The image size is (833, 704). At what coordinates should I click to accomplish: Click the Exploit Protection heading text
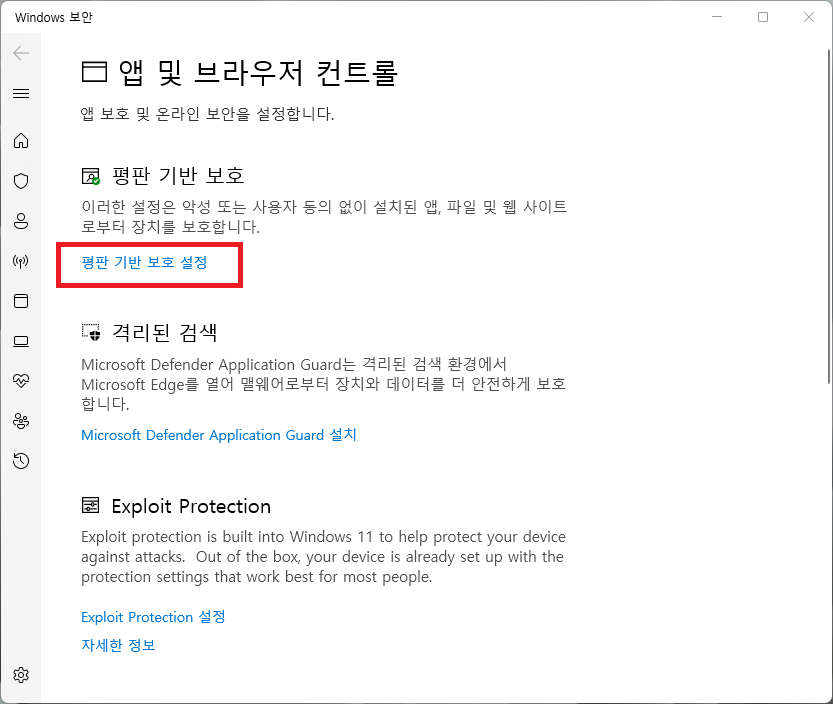[x=191, y=506]
